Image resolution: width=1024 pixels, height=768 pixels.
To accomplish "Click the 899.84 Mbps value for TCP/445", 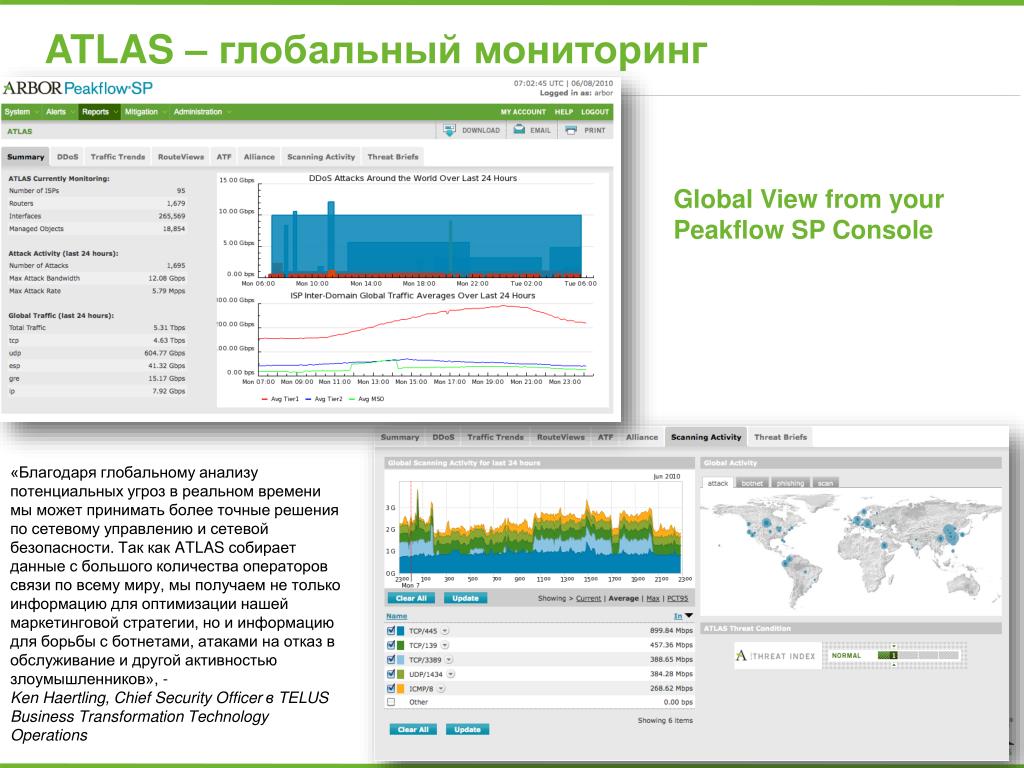I will click(x=671, y=631).
